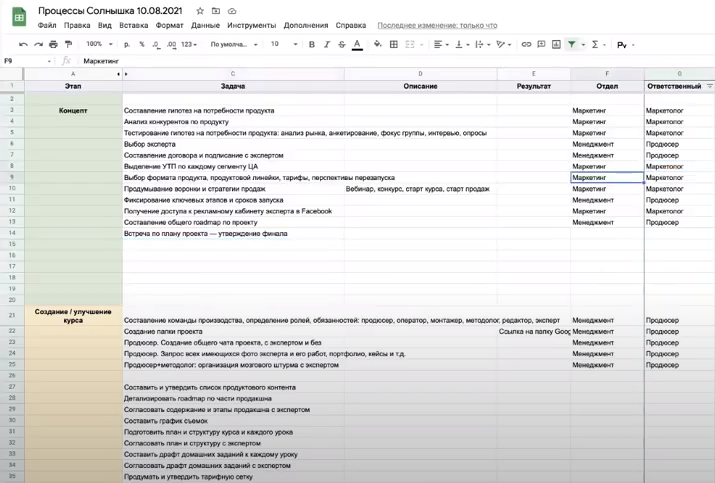Viewport: 715px width, 483px height.
Task: Open the Вид menu
Action: coord(104,25)
